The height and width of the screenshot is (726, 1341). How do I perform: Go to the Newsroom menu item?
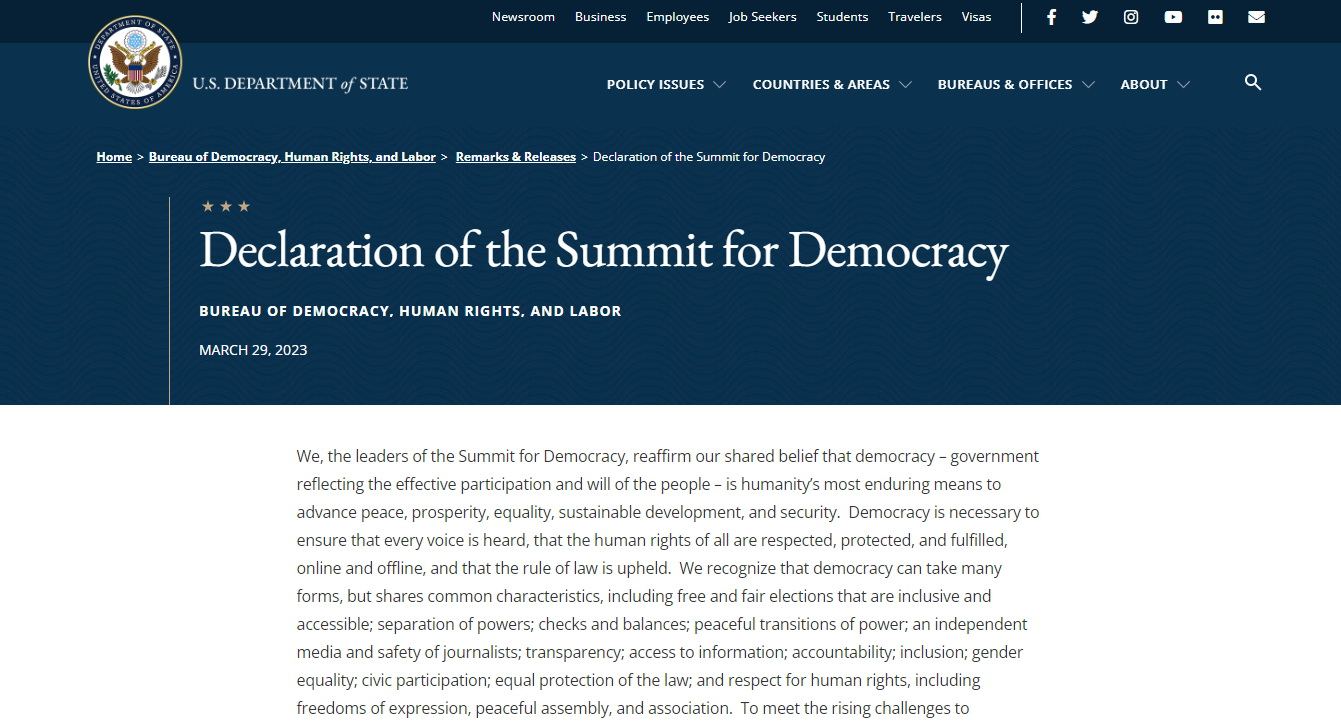coord(523,17)
